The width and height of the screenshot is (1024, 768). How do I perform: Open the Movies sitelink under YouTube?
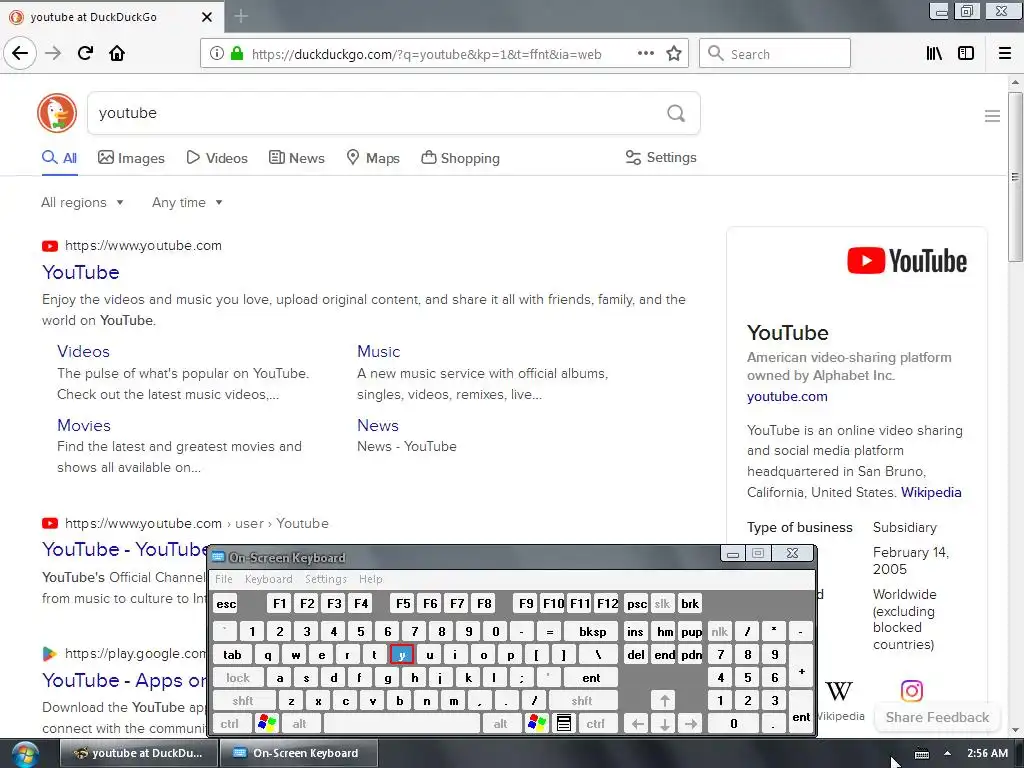pyautogui.click(x=84, y=425)
